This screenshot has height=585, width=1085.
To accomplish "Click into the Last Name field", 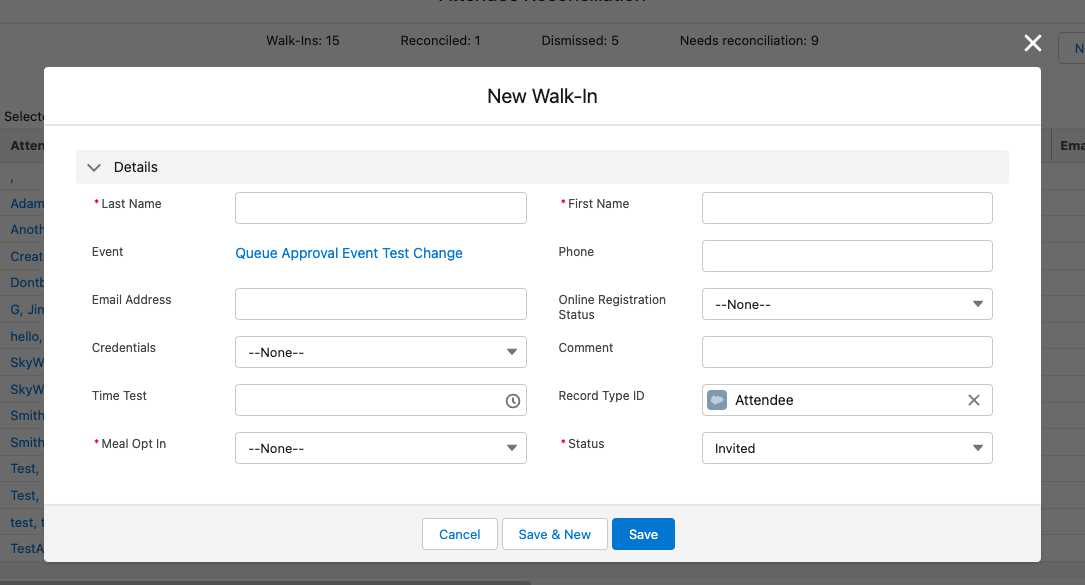I will pyautogui.click(x=380, y=208).
